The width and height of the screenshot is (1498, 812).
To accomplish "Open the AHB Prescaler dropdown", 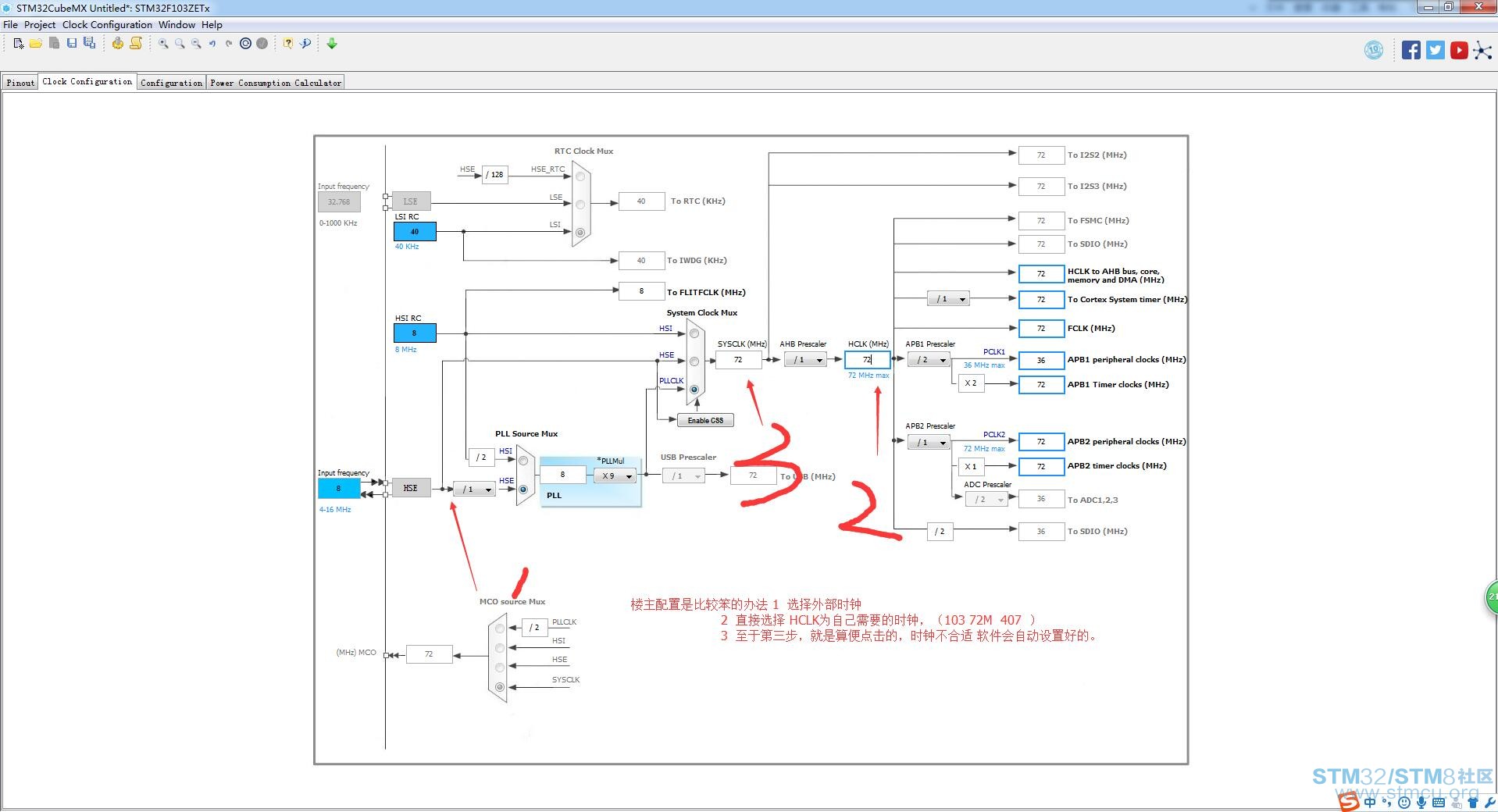I will click(x=804, y=360).
